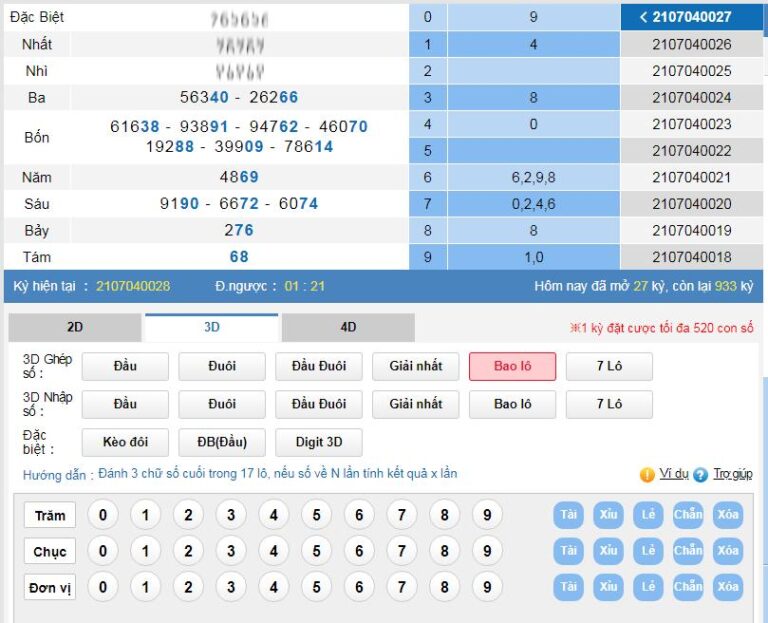Select draw 2107040021 from history list
The height and width of the screenshot is (623, 768).
(x=691, y=177)
